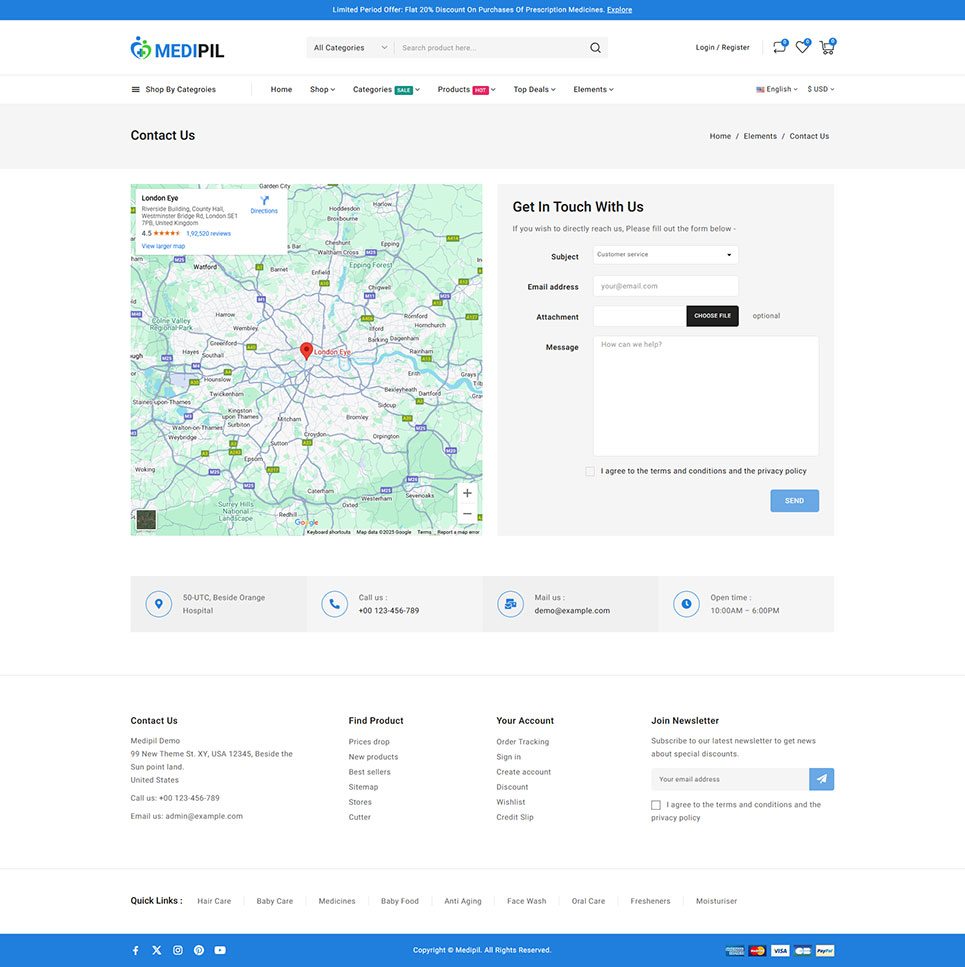The width and height of the screenshot is (965, 967).
Task: Check the contact form terms agreement checkbox
Action: 590,471
